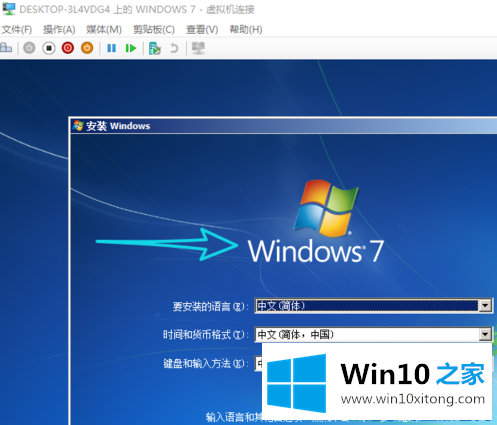Click the Revert (undo arrow) icon

(x=174, y=48)
